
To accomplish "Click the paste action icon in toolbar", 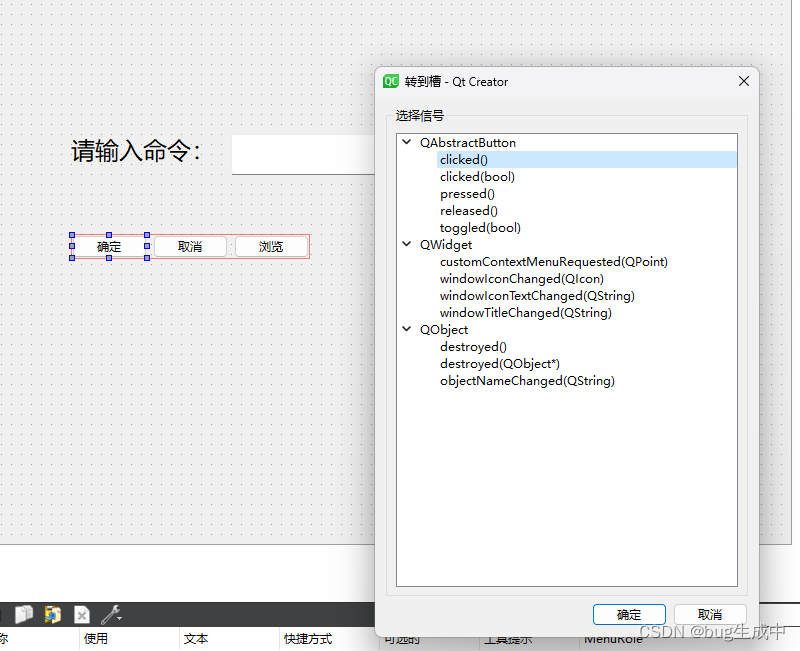I will point(53,614).
